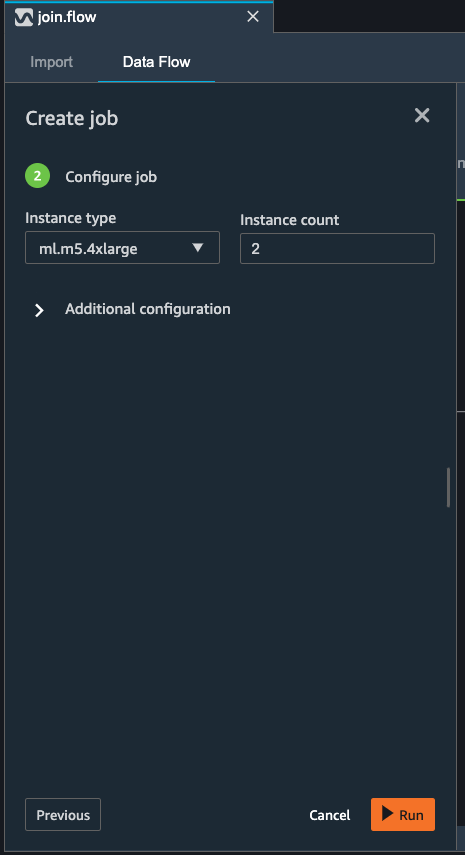Select the join.flow tab title
Screen dimensions: 465x855
click(67, 17)
